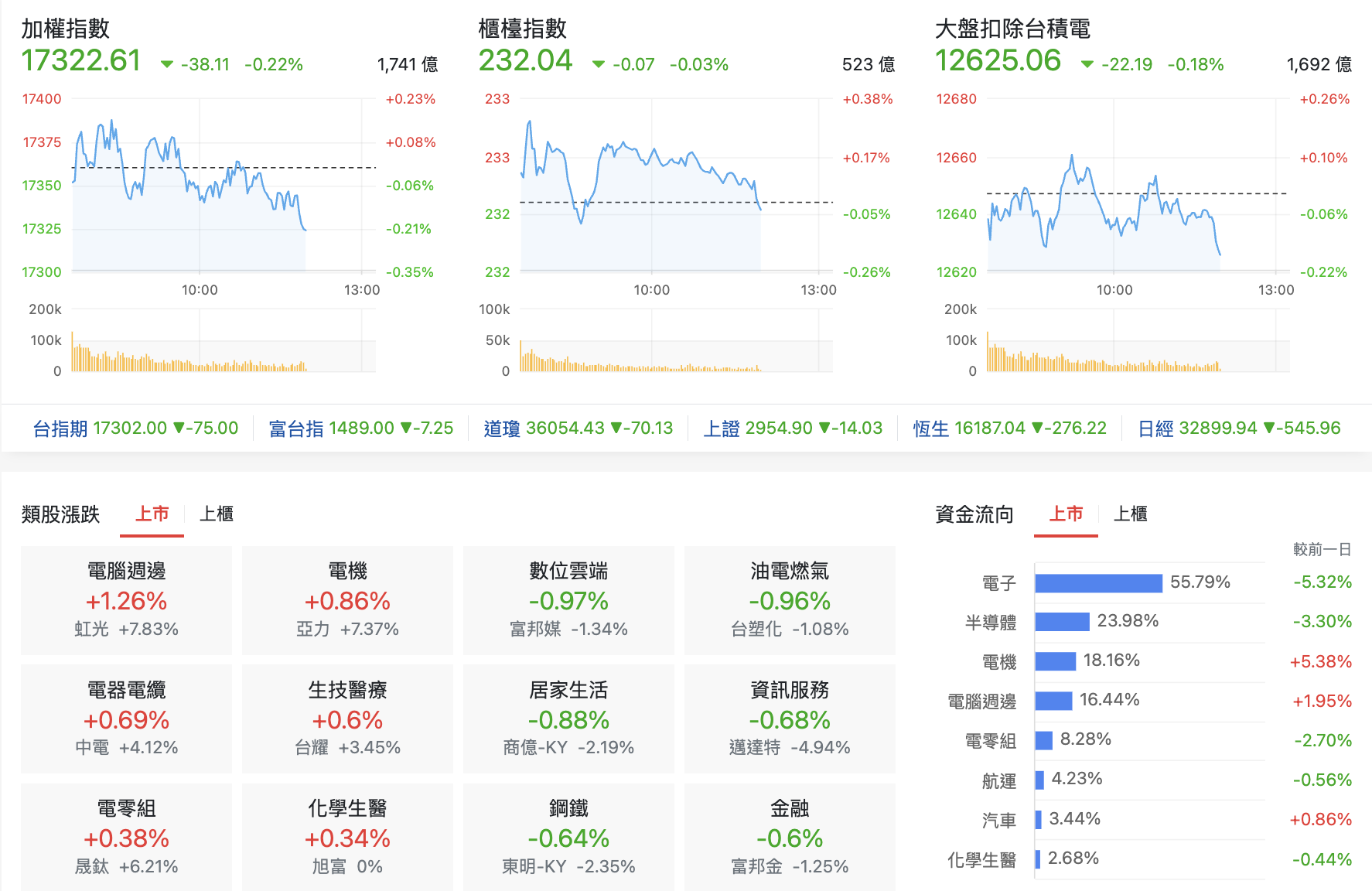1372x891 pixels.
Task: Select the 上市 tab under 資金流向
Action: [1066, 514]
